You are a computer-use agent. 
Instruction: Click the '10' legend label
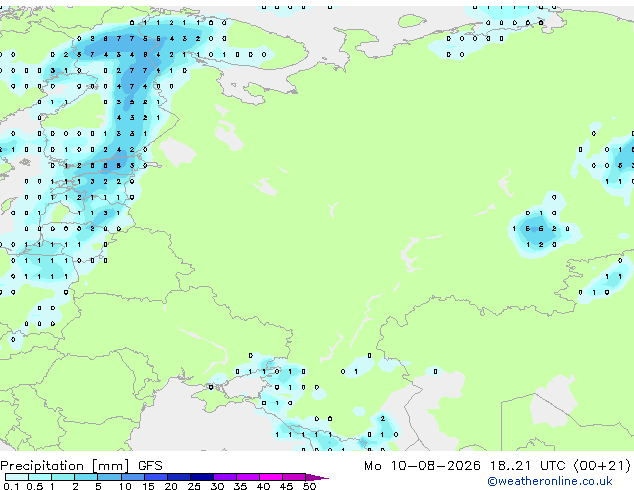pyautogui.click(x=125, y=486)
